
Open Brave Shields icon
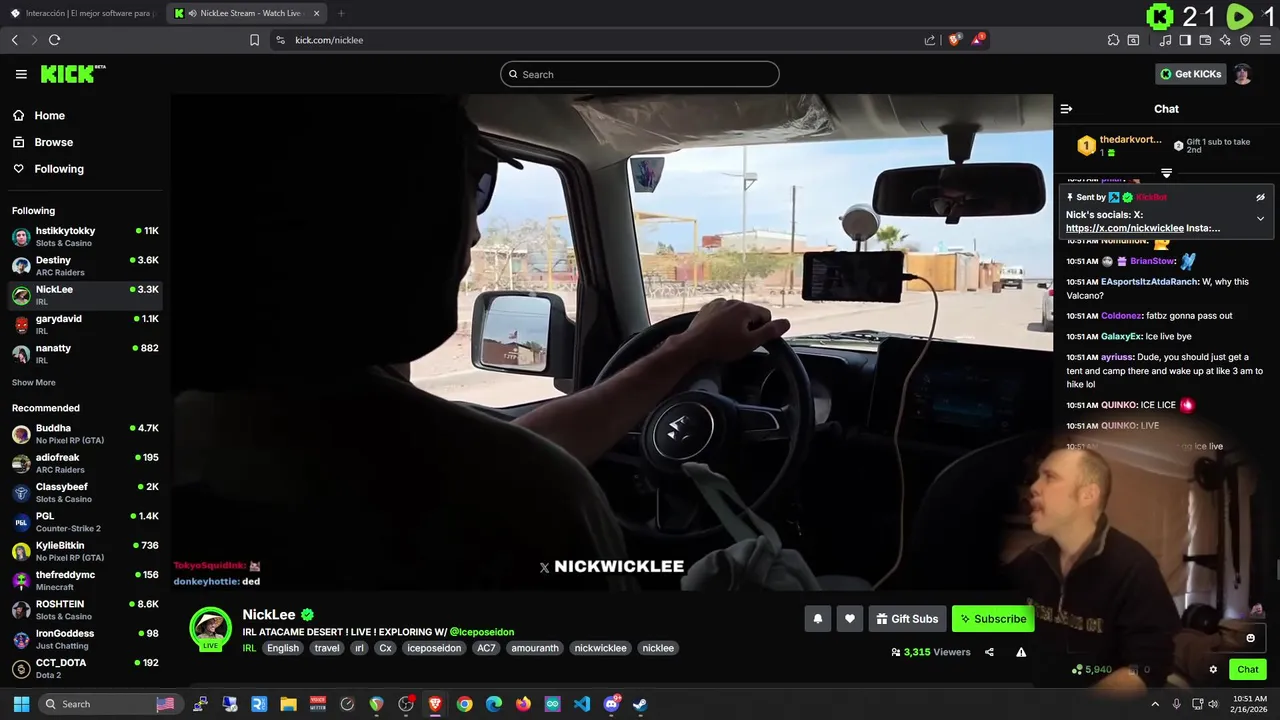tap(954, 40)
